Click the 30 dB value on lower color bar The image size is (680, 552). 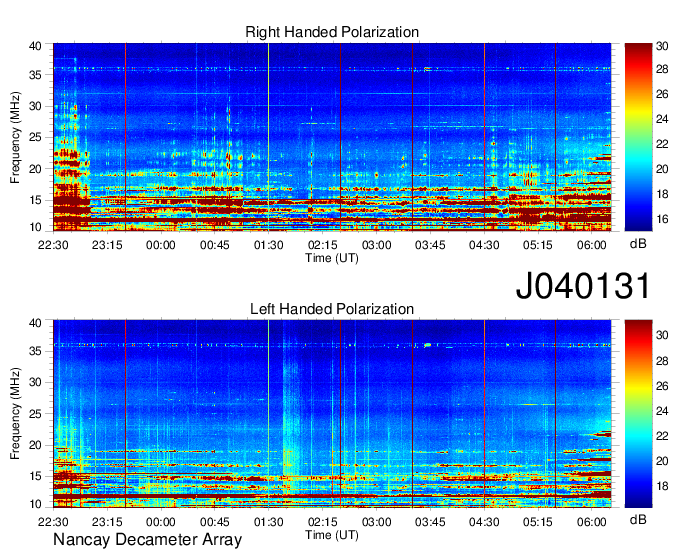click(662, 335)
